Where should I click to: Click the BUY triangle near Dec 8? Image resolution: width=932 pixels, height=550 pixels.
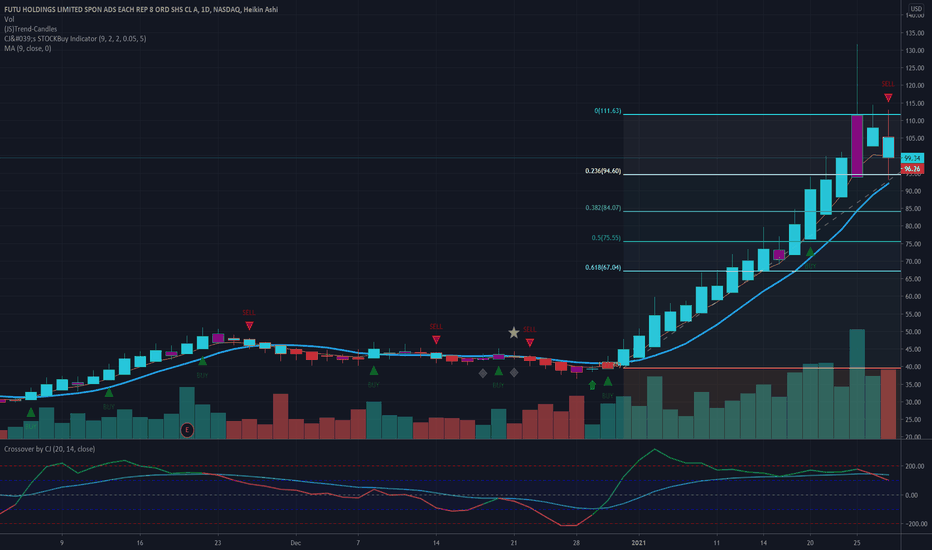[x=373, y=370]
